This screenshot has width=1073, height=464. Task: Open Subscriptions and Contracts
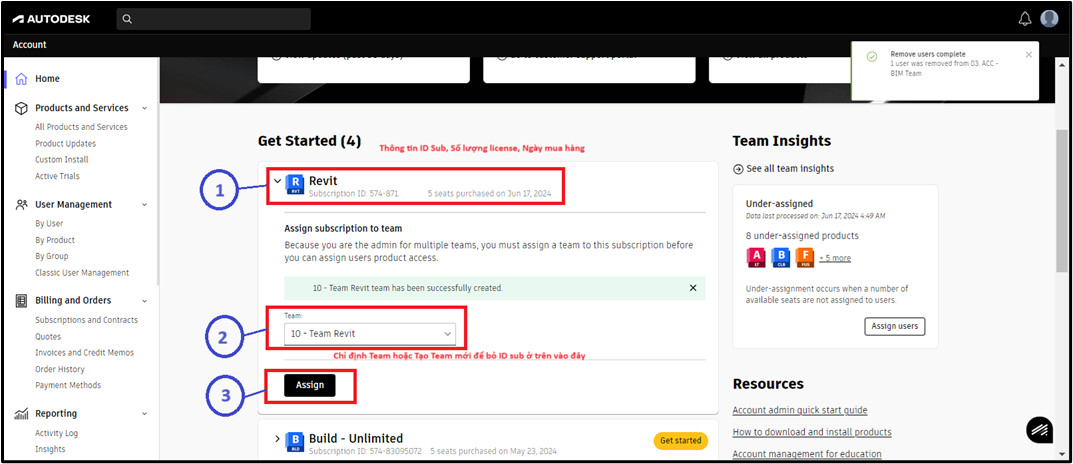click(86, 320)
